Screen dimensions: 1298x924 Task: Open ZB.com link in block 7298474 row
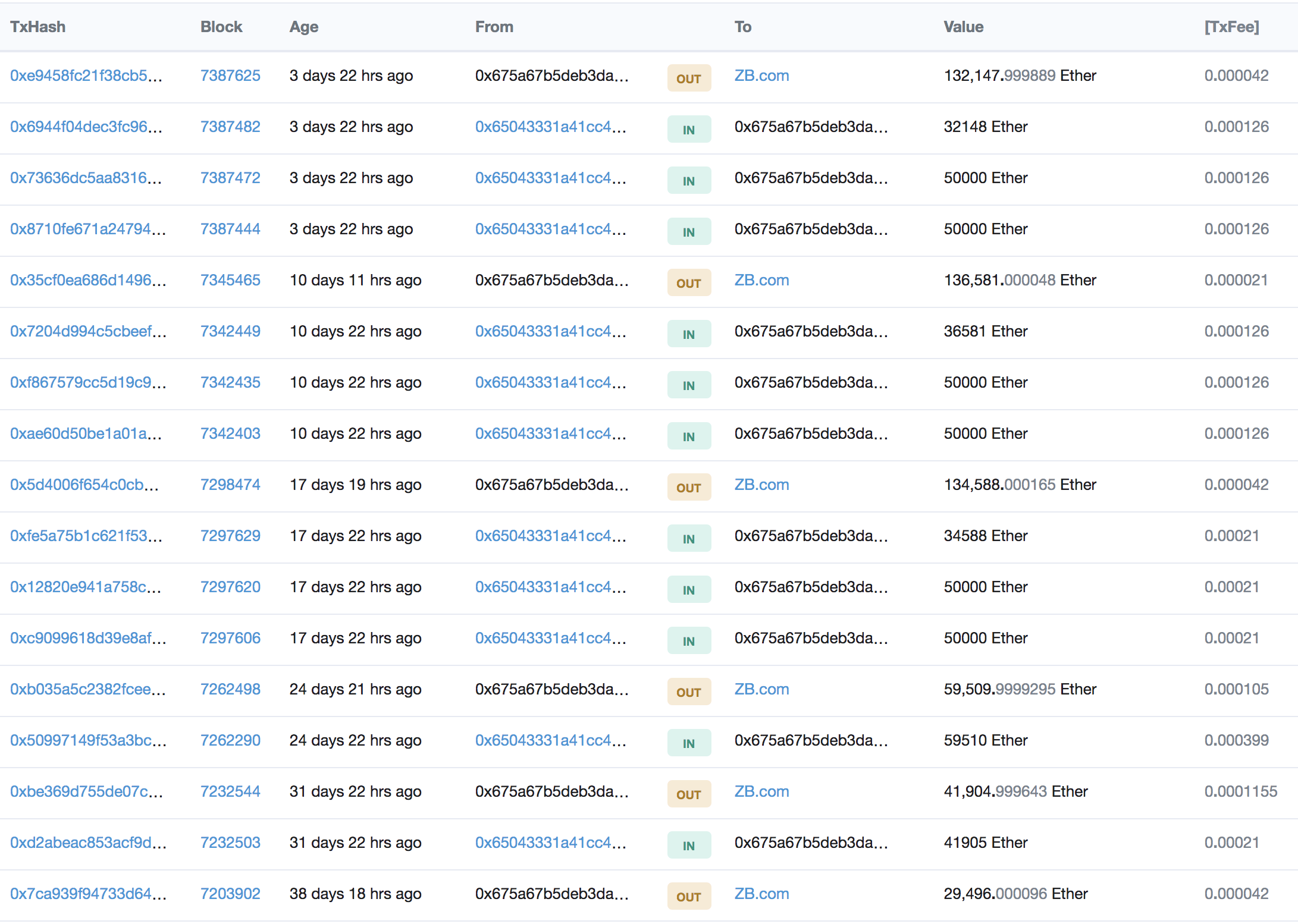761,485
